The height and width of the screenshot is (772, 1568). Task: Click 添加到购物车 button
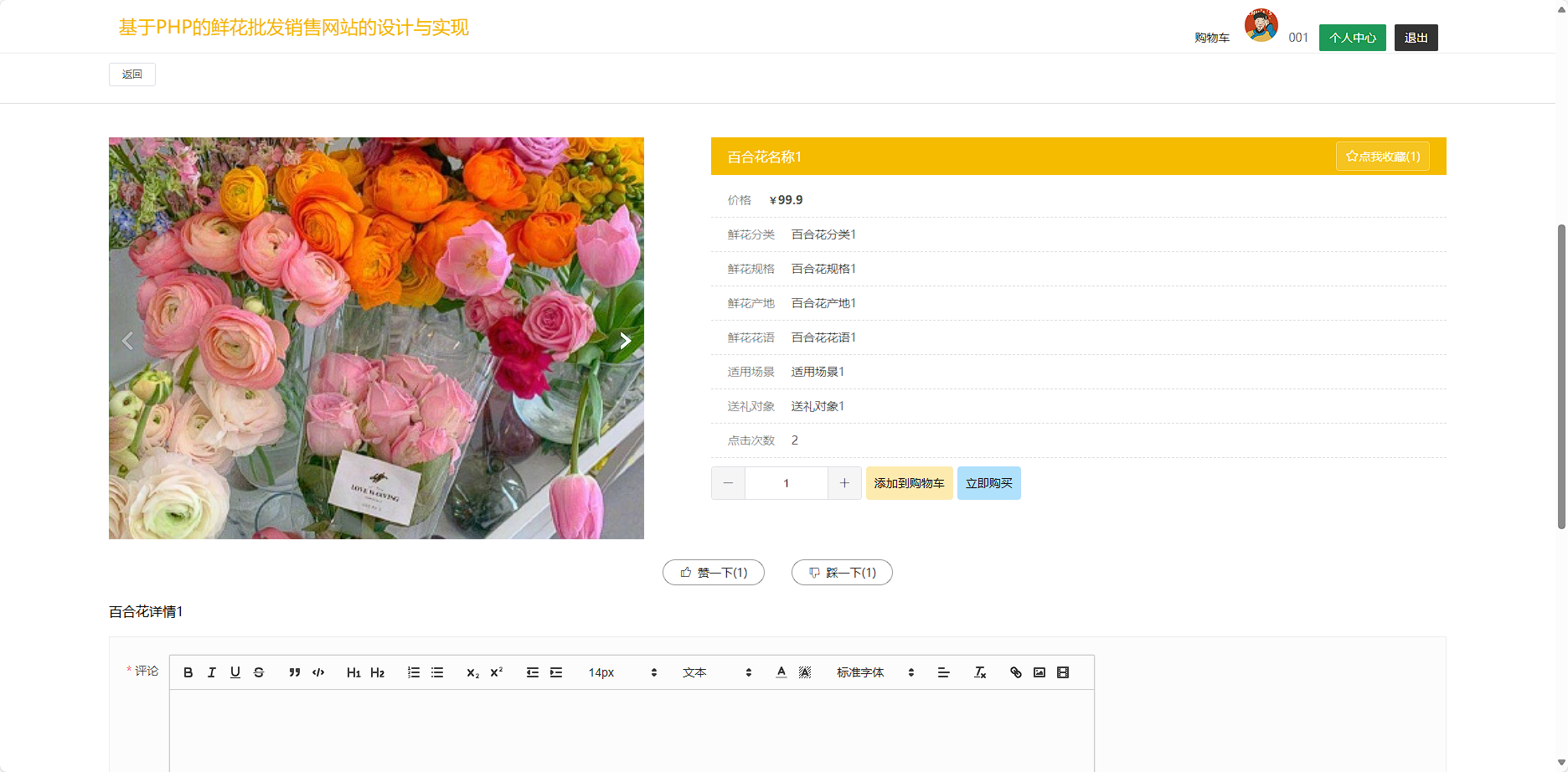pos(909,483)
